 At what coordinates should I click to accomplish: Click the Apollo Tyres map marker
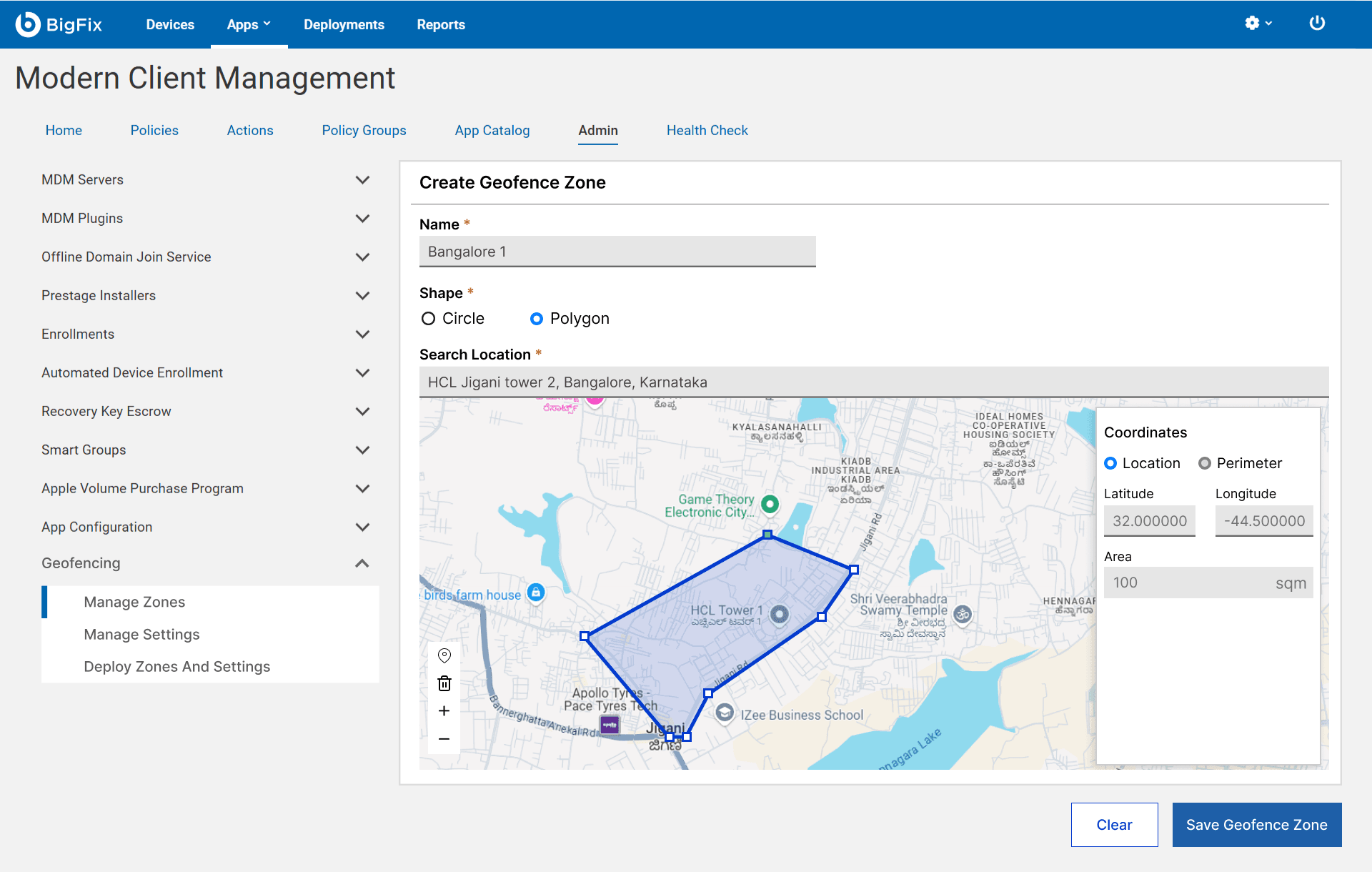point(610,725)
